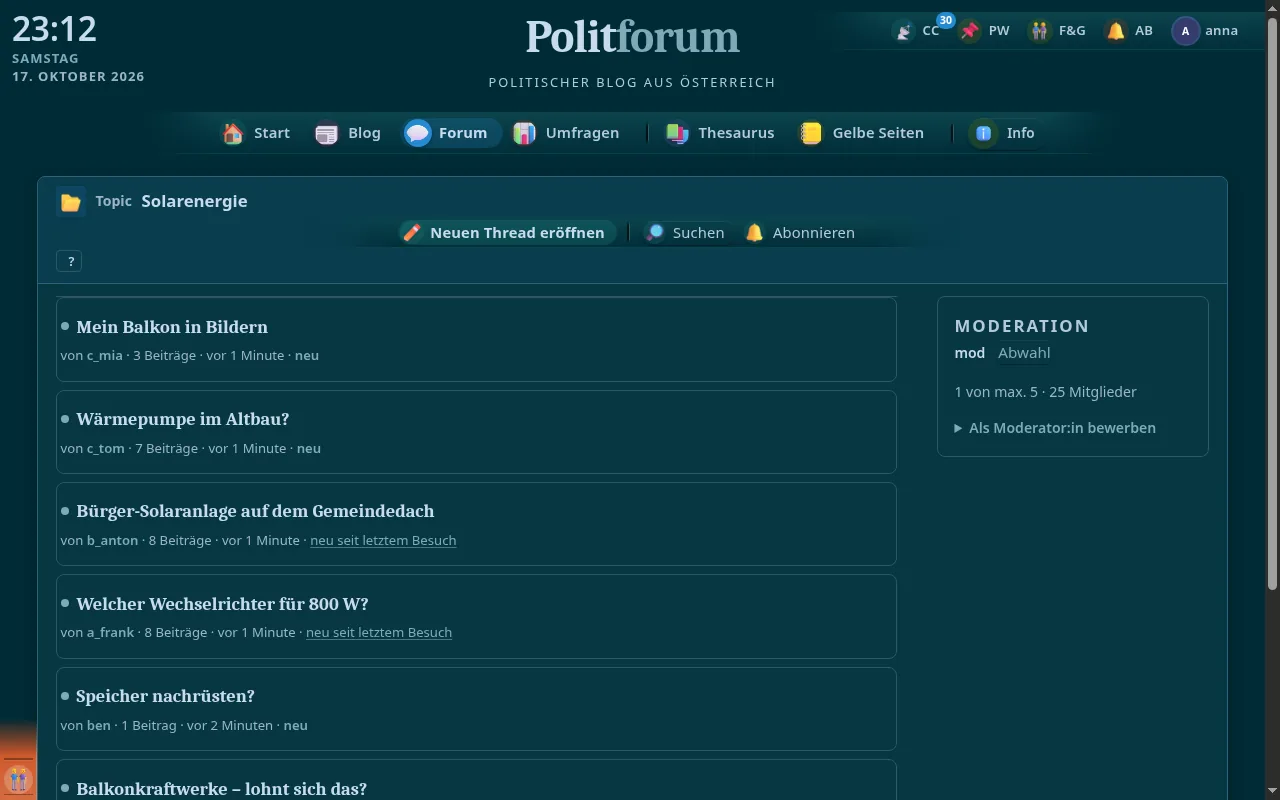Image resolution: width=1280 pixels, height=800 pixels.
Task: Click 'neu seit letztem Besuch' in b_anton's thread
Action: 383,541
